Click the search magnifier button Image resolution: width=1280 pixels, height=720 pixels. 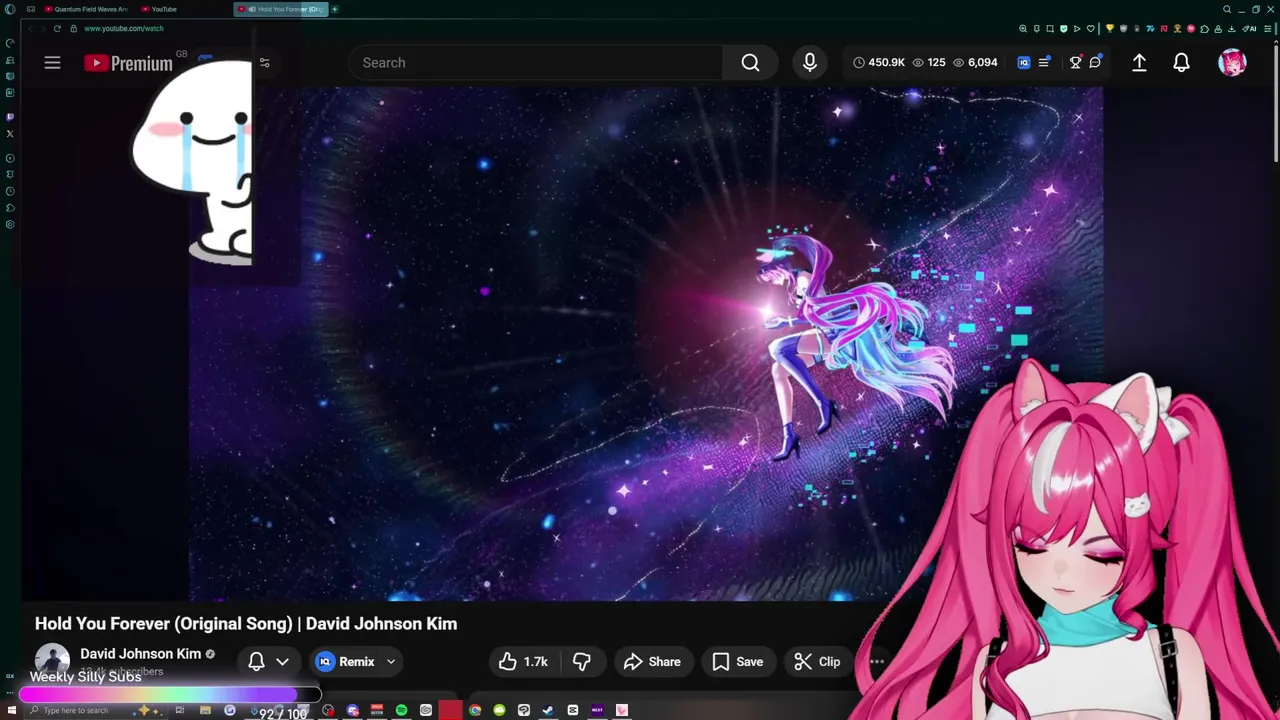point(750,62)
